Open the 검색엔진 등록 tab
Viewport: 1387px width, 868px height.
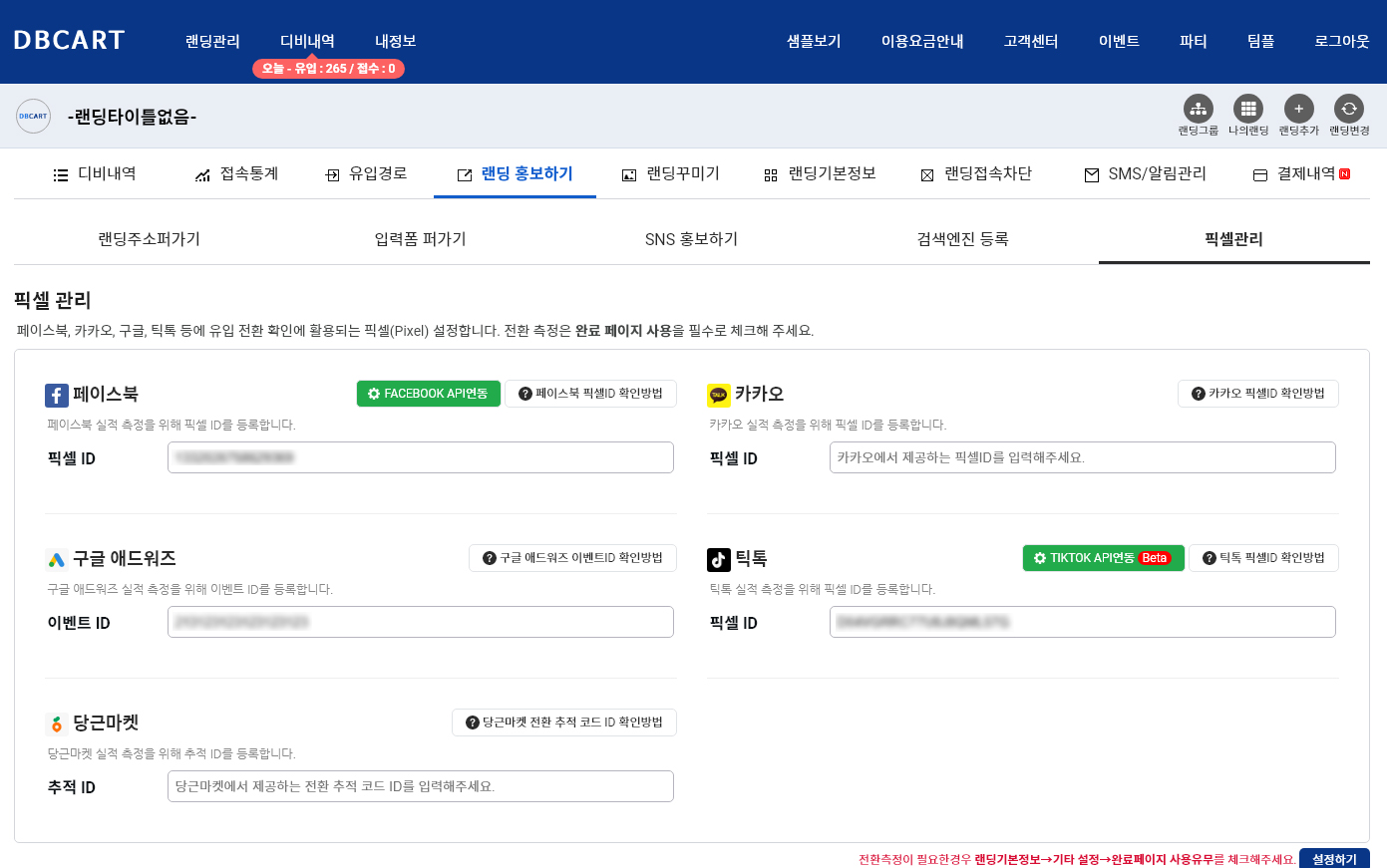[x=962, y=239]
